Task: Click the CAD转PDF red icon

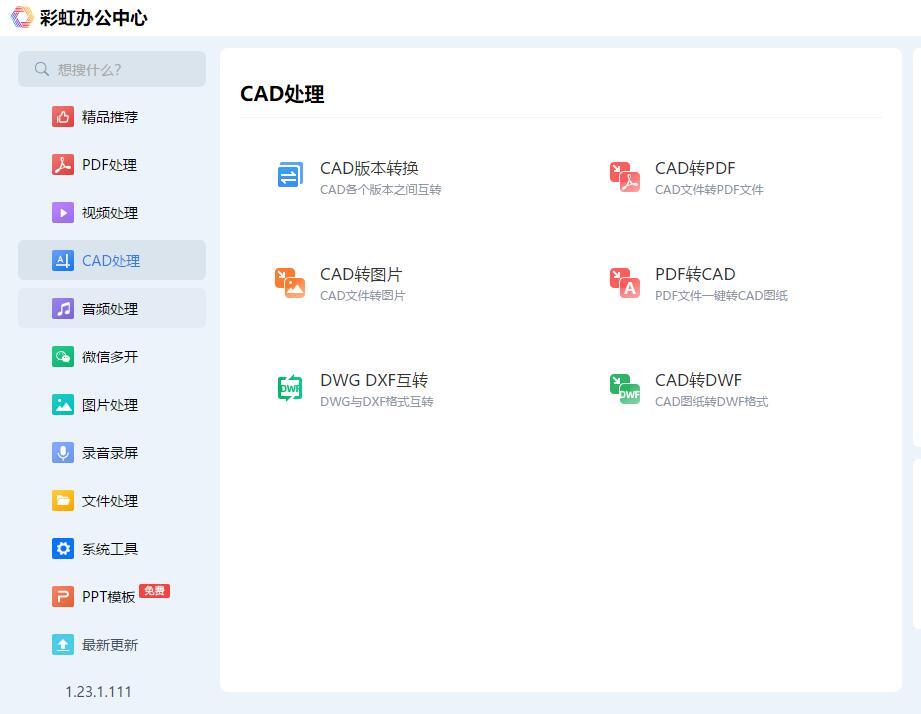Action: [x=624, y=176]
